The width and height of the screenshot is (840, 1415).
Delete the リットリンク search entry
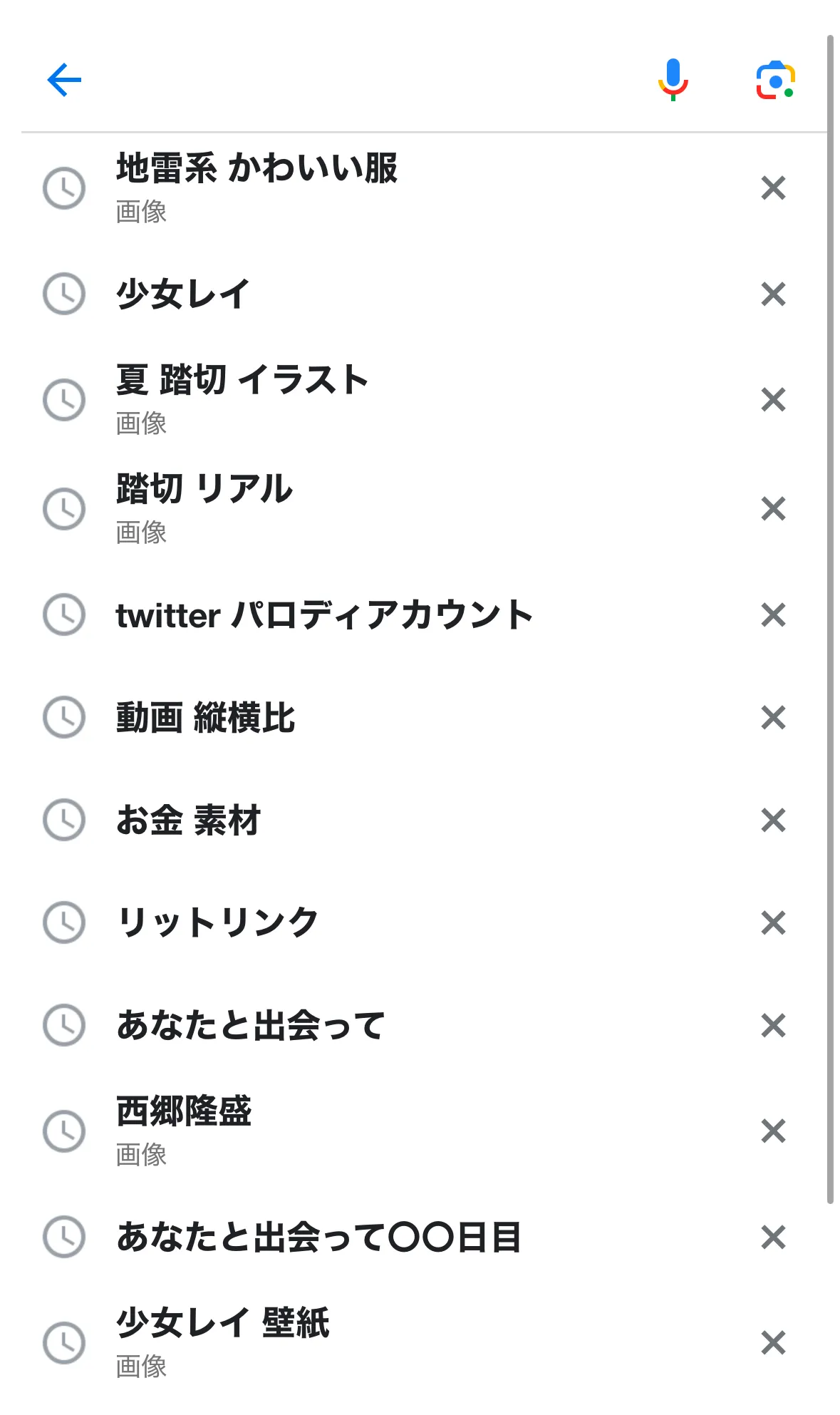coord(773,922)
